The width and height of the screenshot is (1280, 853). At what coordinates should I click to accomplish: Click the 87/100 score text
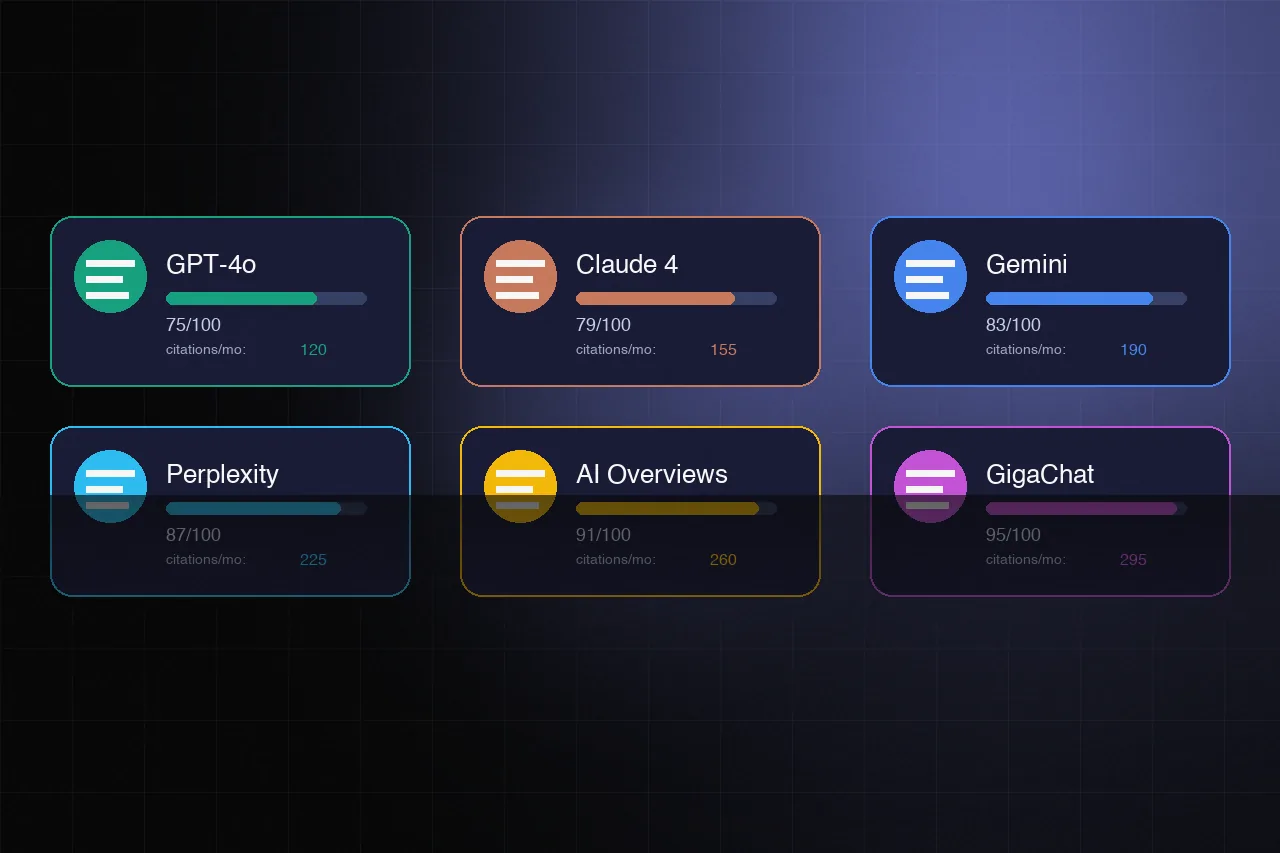tap(193, 535)
